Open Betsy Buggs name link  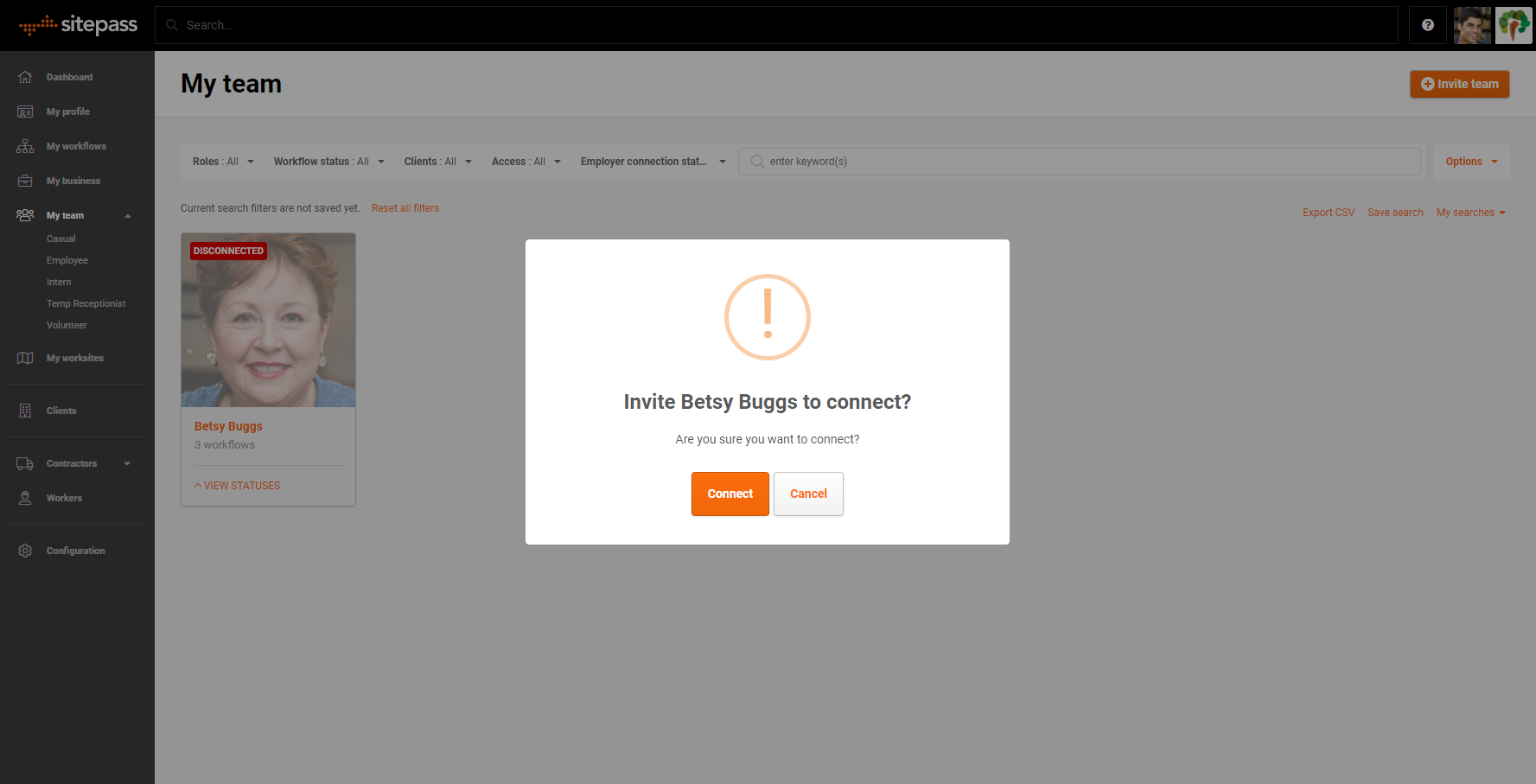228,426
